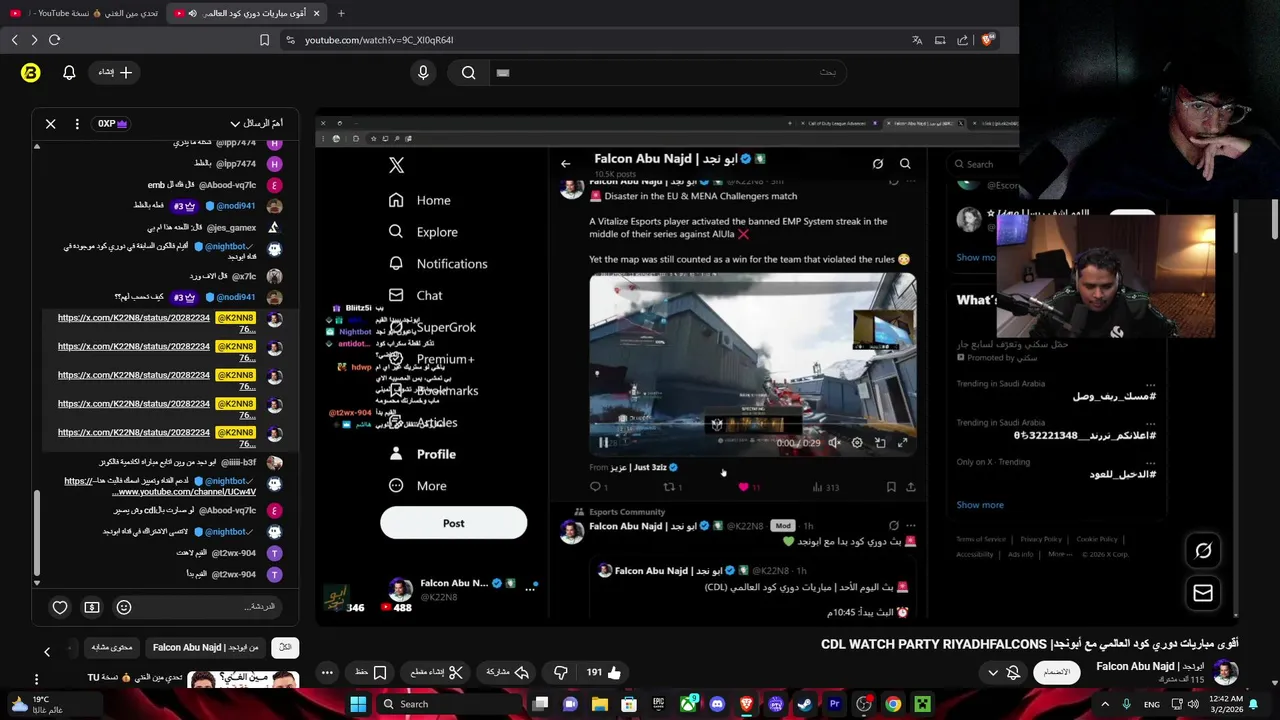This screenshot has height=720, width=1280.
Task: Open the tweet video settings gear
Action: 857,443
